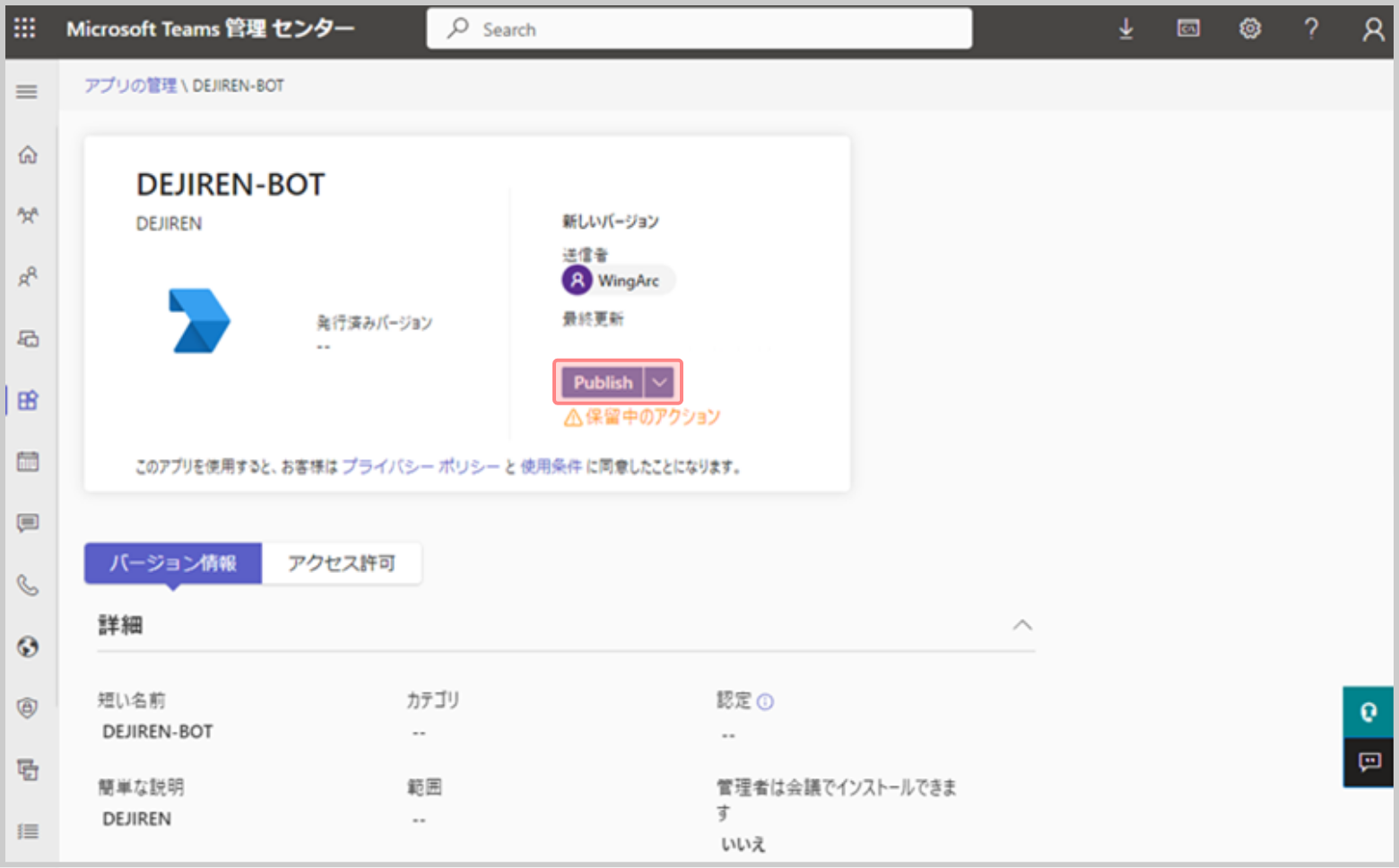This screenshot has width=1399, height=868.
Task: Open Voice phone icon in sidebar
Action: 28,586
